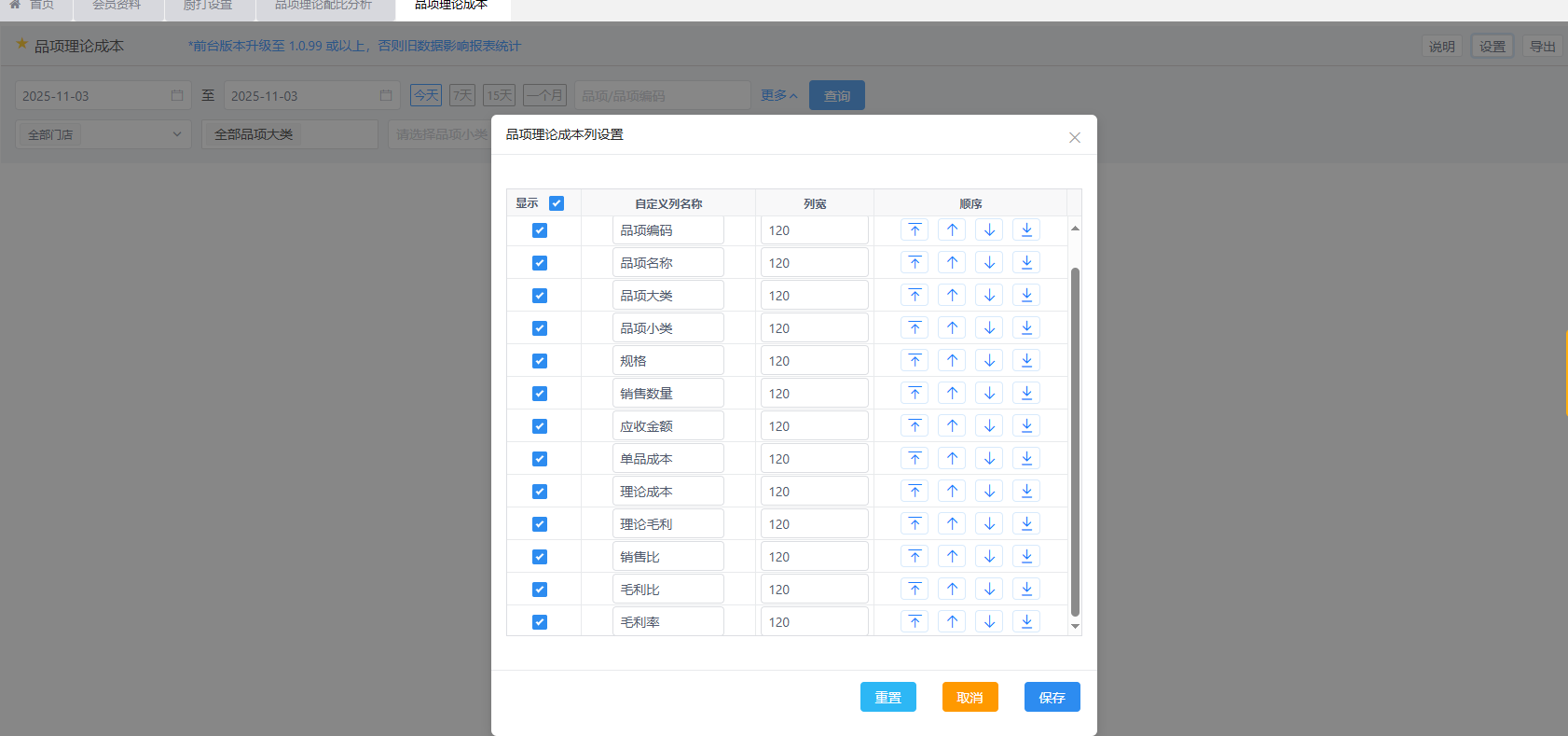Screen dimensions: 1568x736
Task: Move 销售数量 row to top
Action: tap(915, 394)
